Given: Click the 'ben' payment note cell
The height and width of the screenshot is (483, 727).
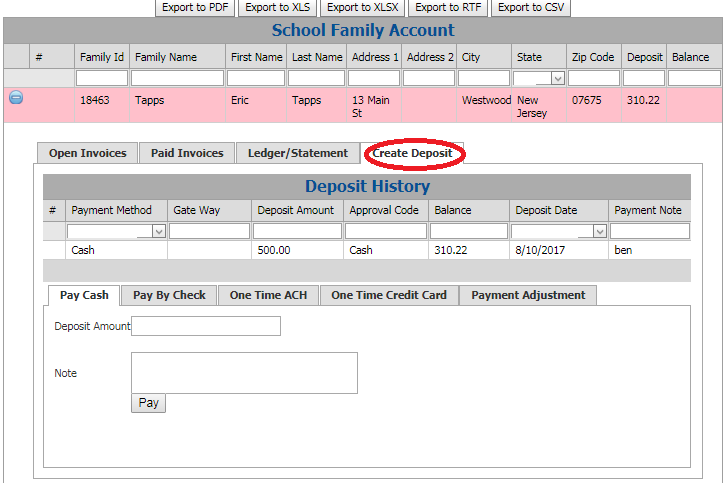Looking at the screenshot, I should (650, 250).
